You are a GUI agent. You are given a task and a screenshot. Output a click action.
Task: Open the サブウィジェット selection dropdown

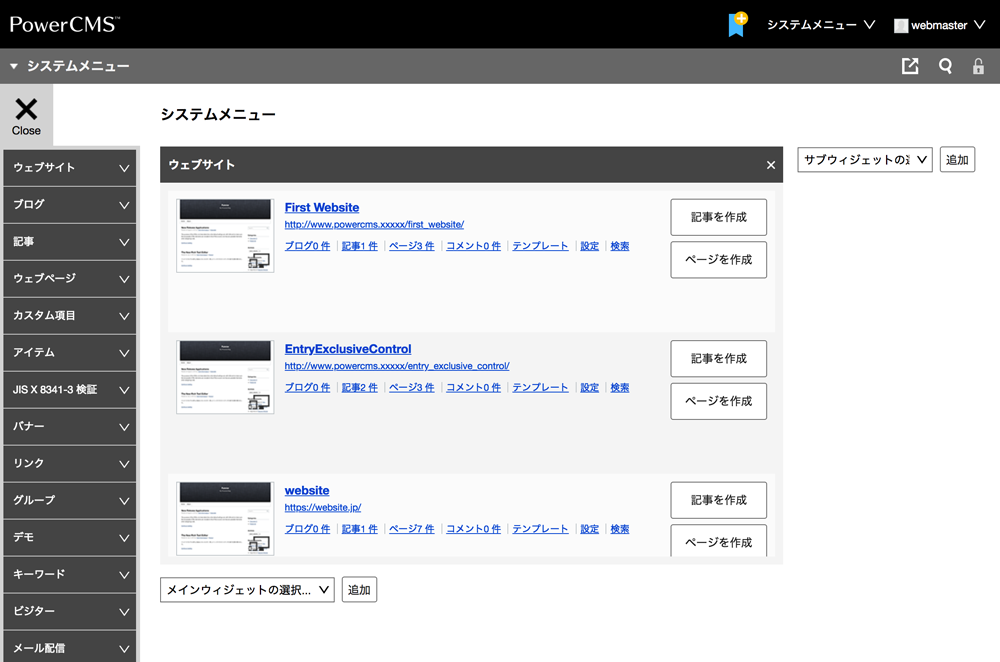pos(864,160)
